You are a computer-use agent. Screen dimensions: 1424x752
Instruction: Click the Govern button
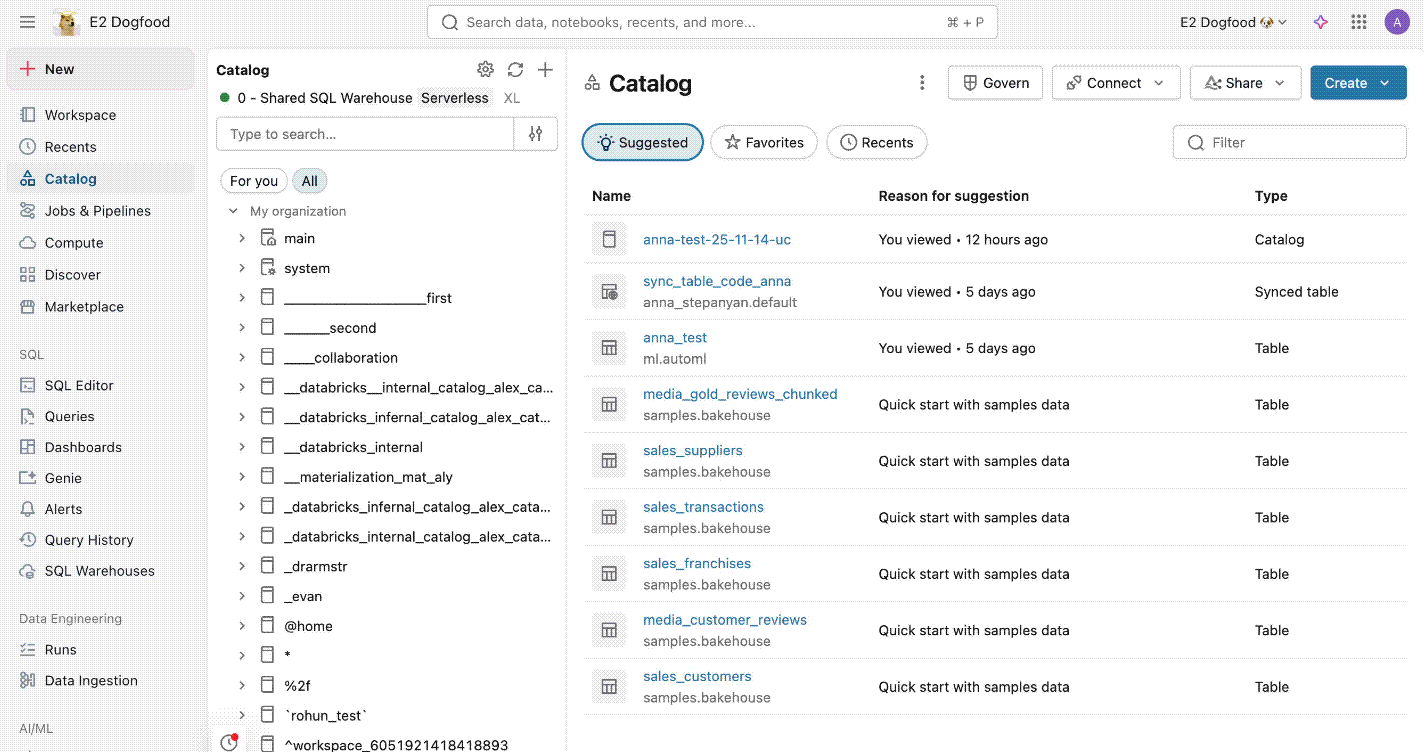click(995, 83)
